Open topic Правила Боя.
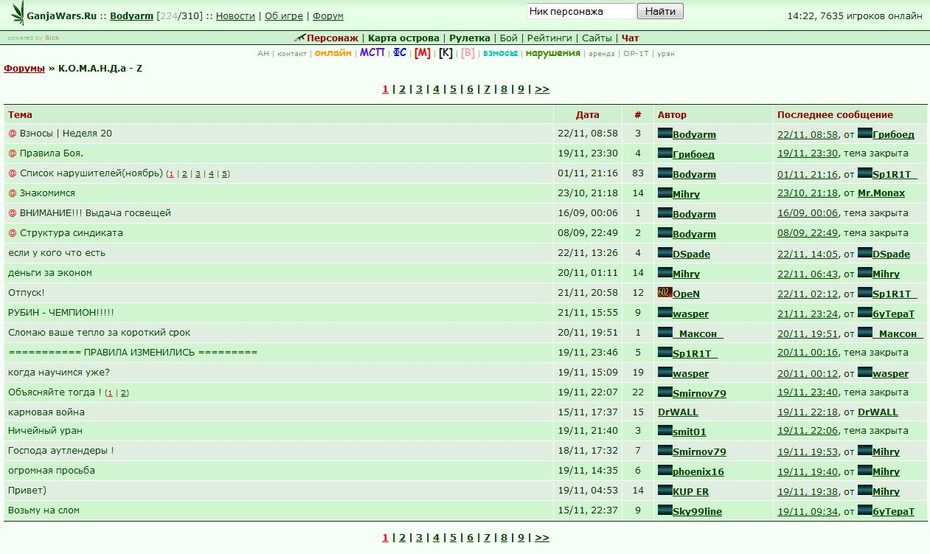Image resolution: width=930 pixels, height=554 pixels. click(x=52, y=153)
